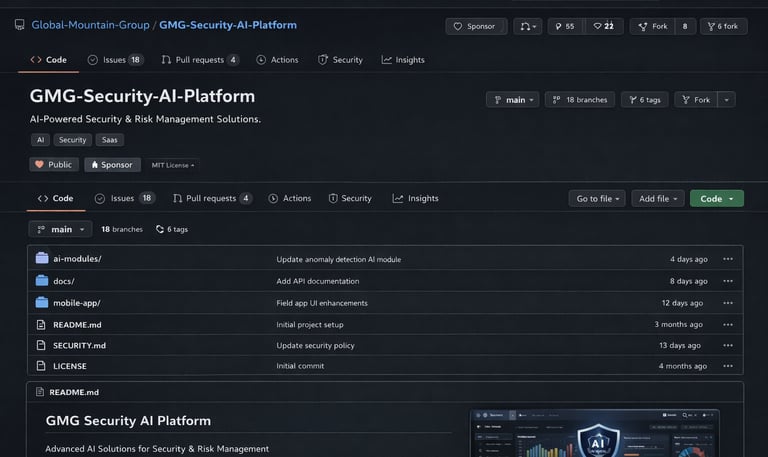This screenshot has width=768, height=457.
Task: Open the Go to file dropdown
Action: 597,198
